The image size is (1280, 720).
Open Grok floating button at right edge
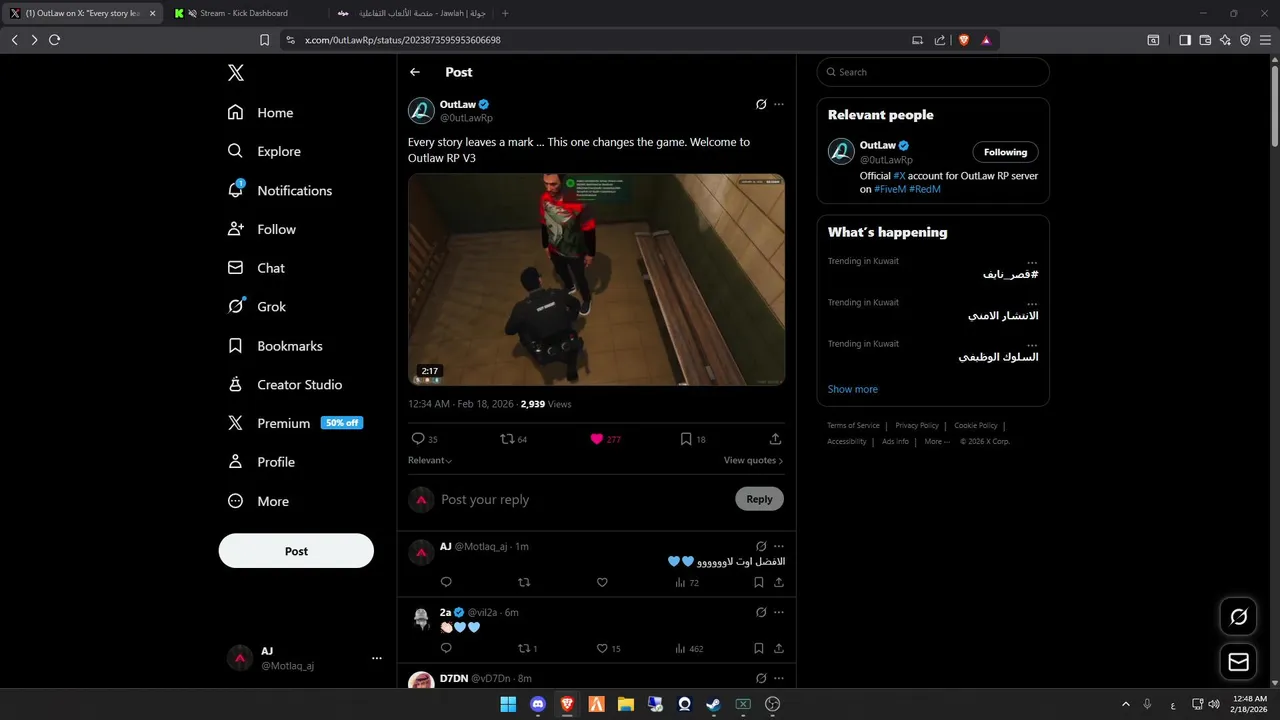[1238, 617]
